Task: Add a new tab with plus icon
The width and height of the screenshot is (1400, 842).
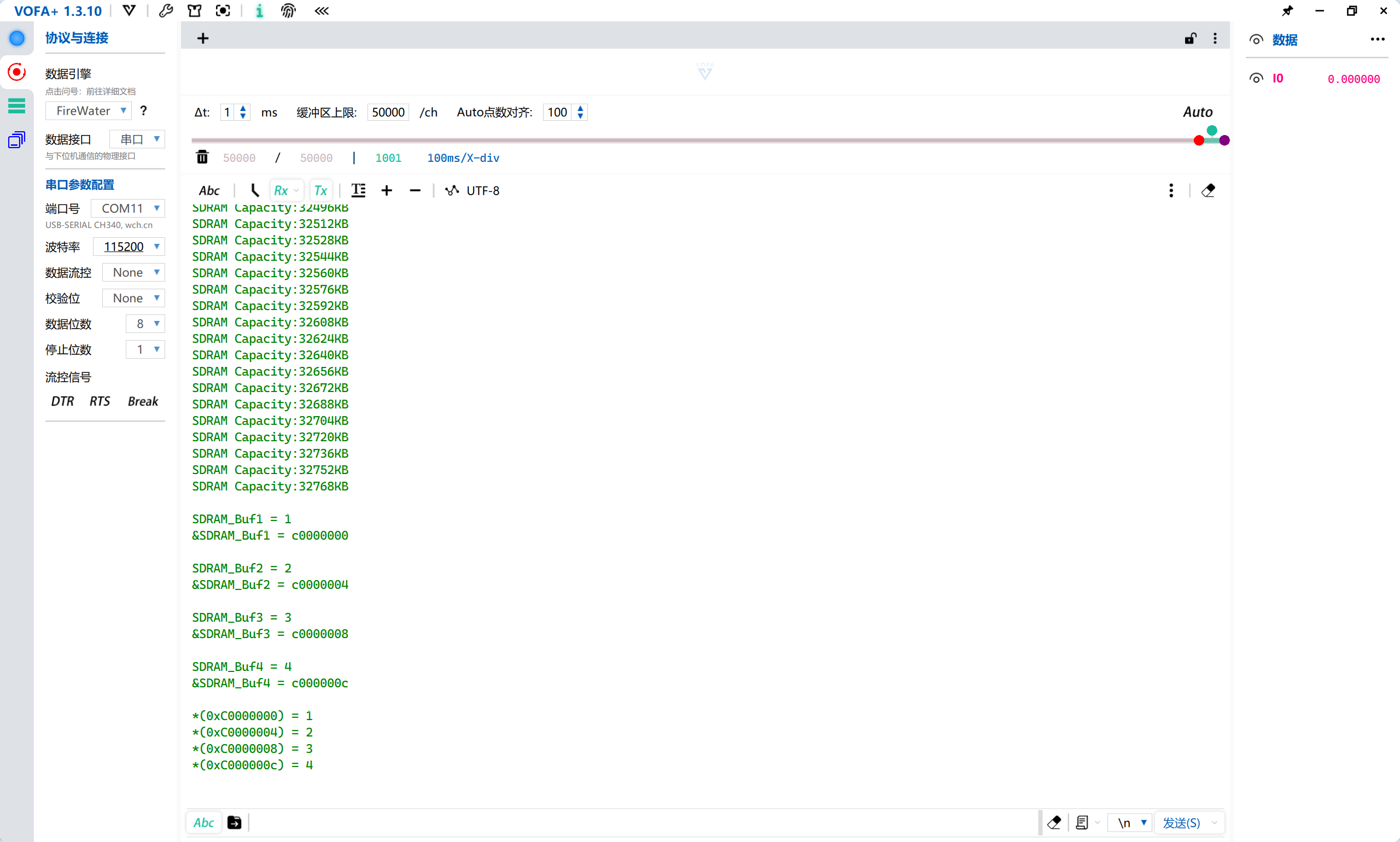Action: [202, 39]
